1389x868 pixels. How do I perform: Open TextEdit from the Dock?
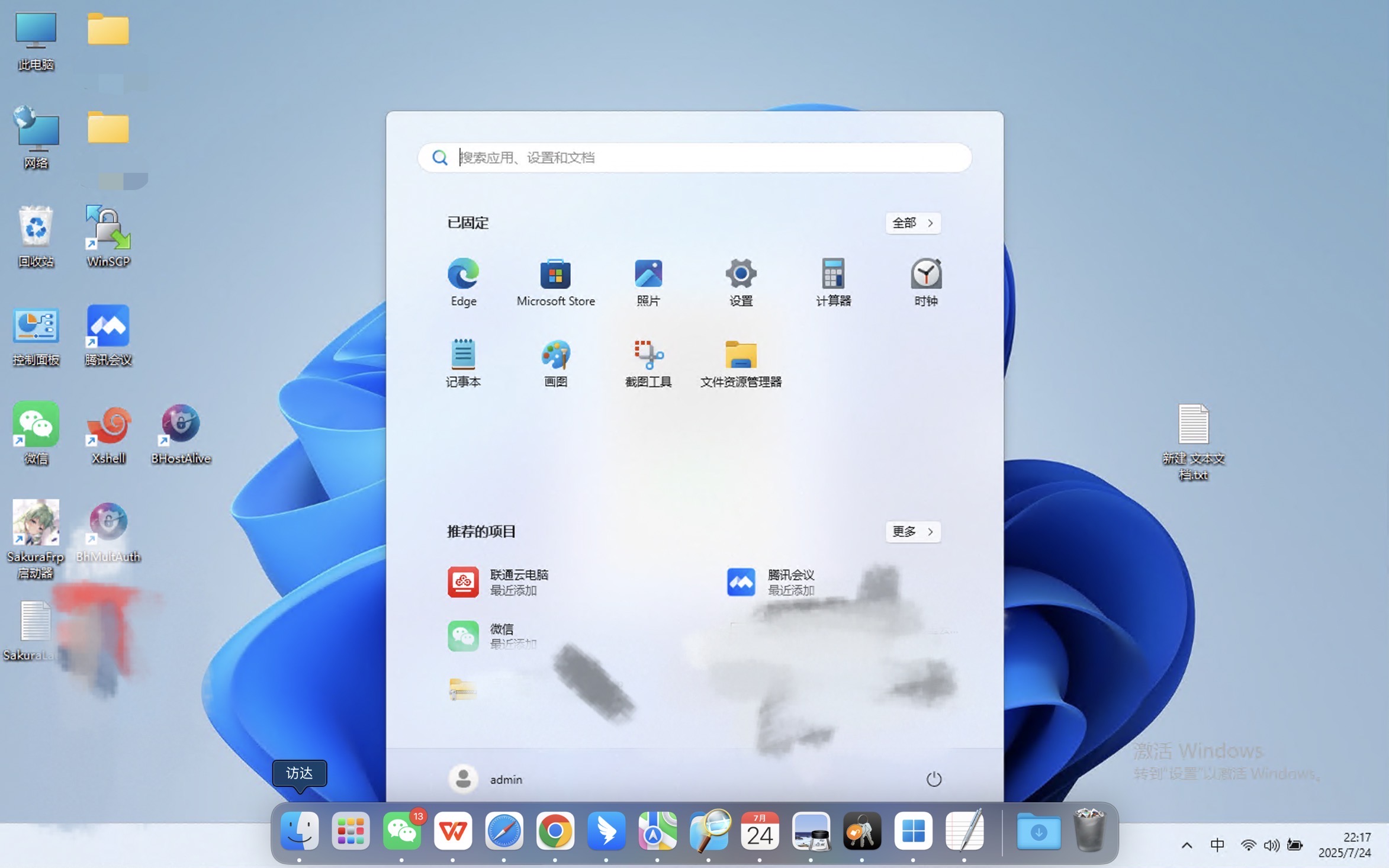964,831
